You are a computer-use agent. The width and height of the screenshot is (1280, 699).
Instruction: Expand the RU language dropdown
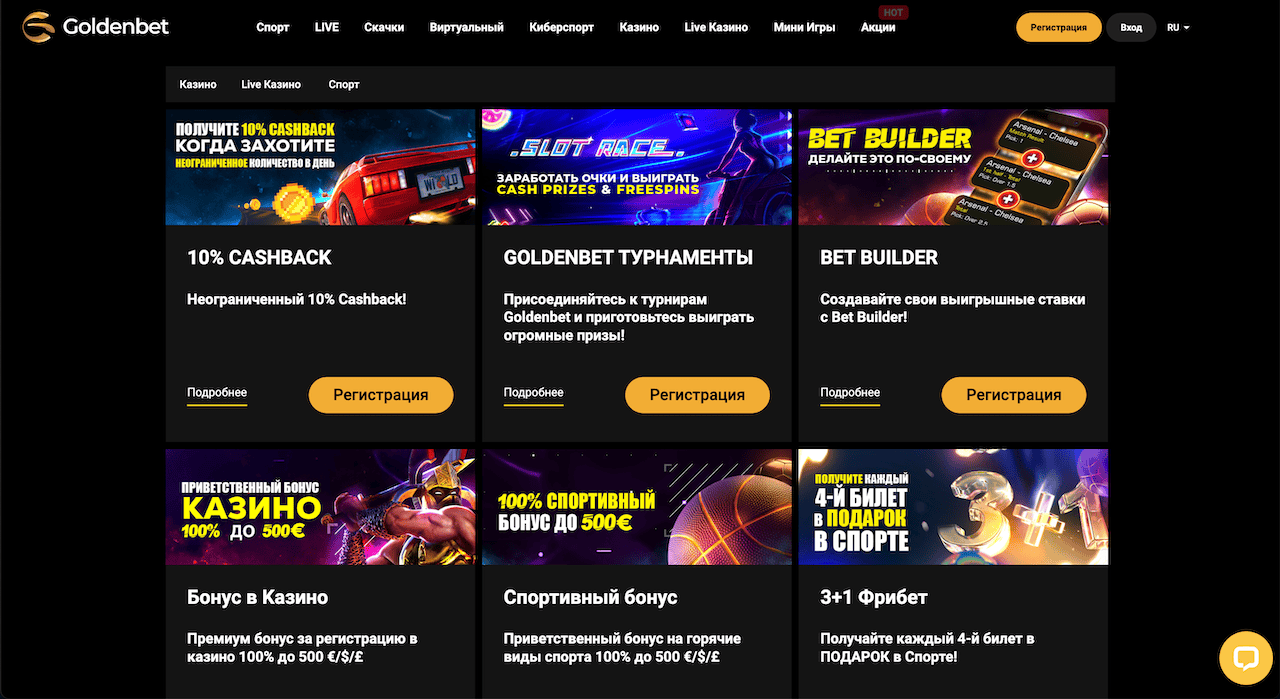point(1178,28)
